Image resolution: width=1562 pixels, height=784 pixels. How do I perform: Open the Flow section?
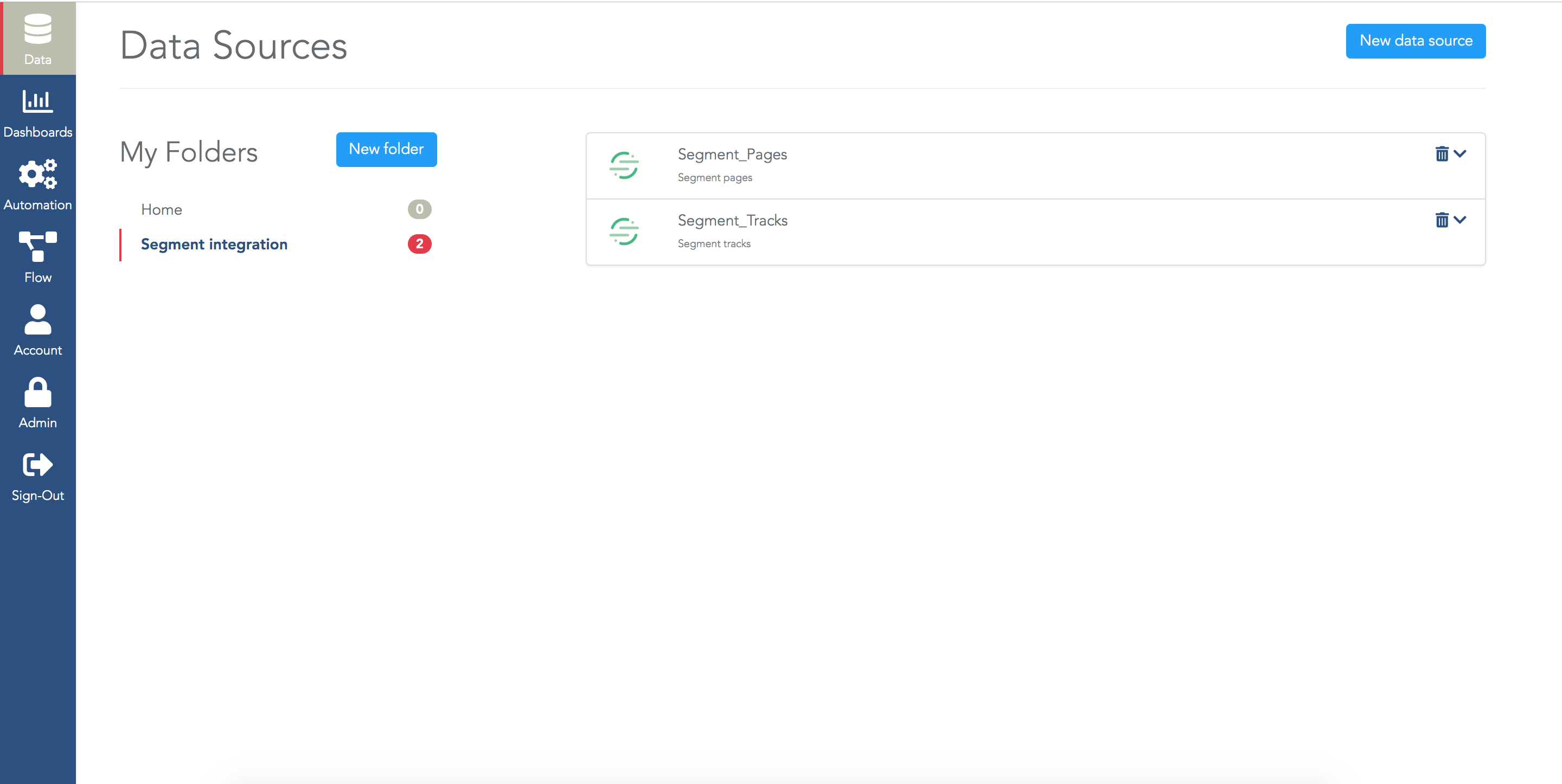pyautogui.click(x=37, y=258)
